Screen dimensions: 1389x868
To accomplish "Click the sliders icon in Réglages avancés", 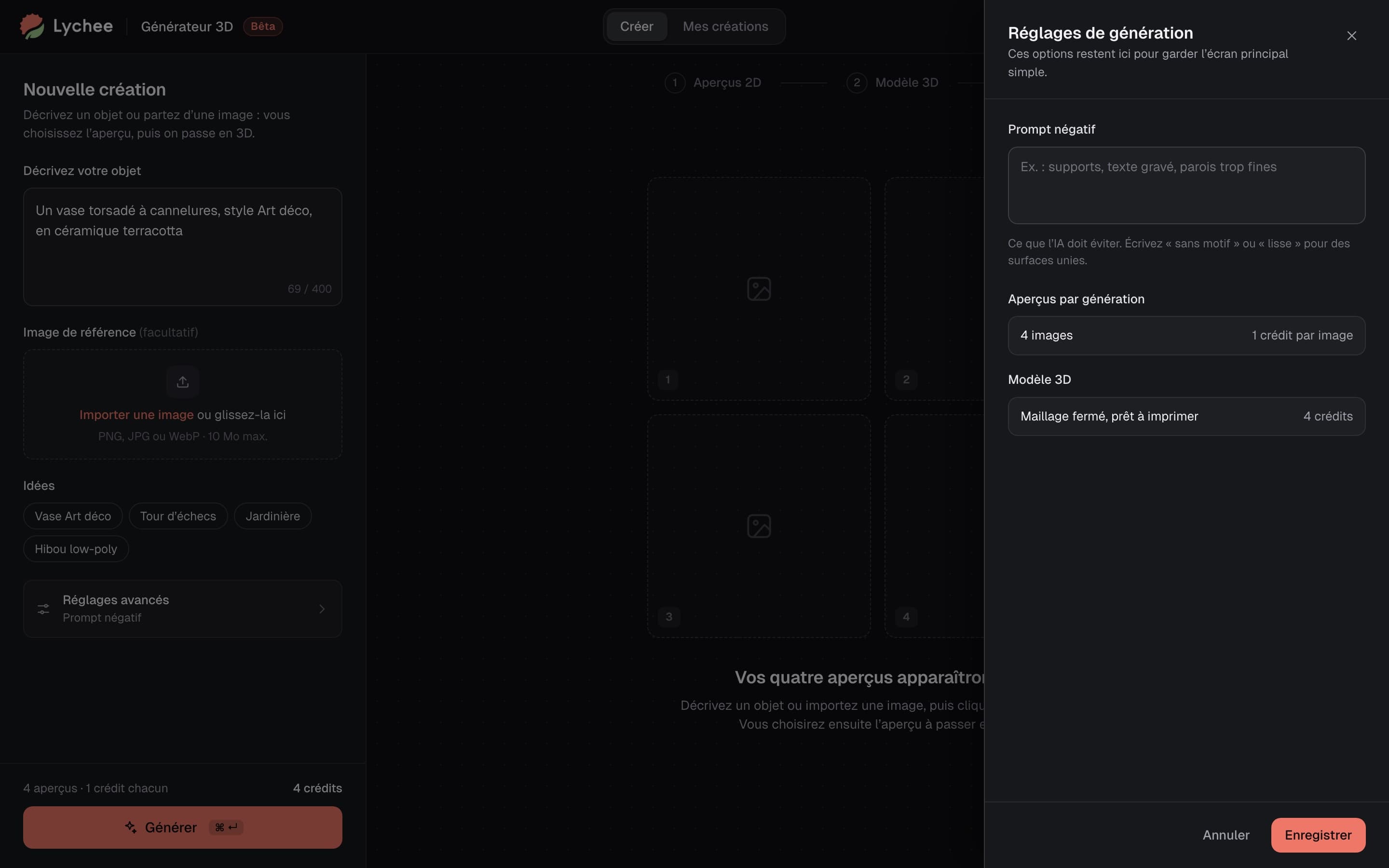I will [43, 609].
